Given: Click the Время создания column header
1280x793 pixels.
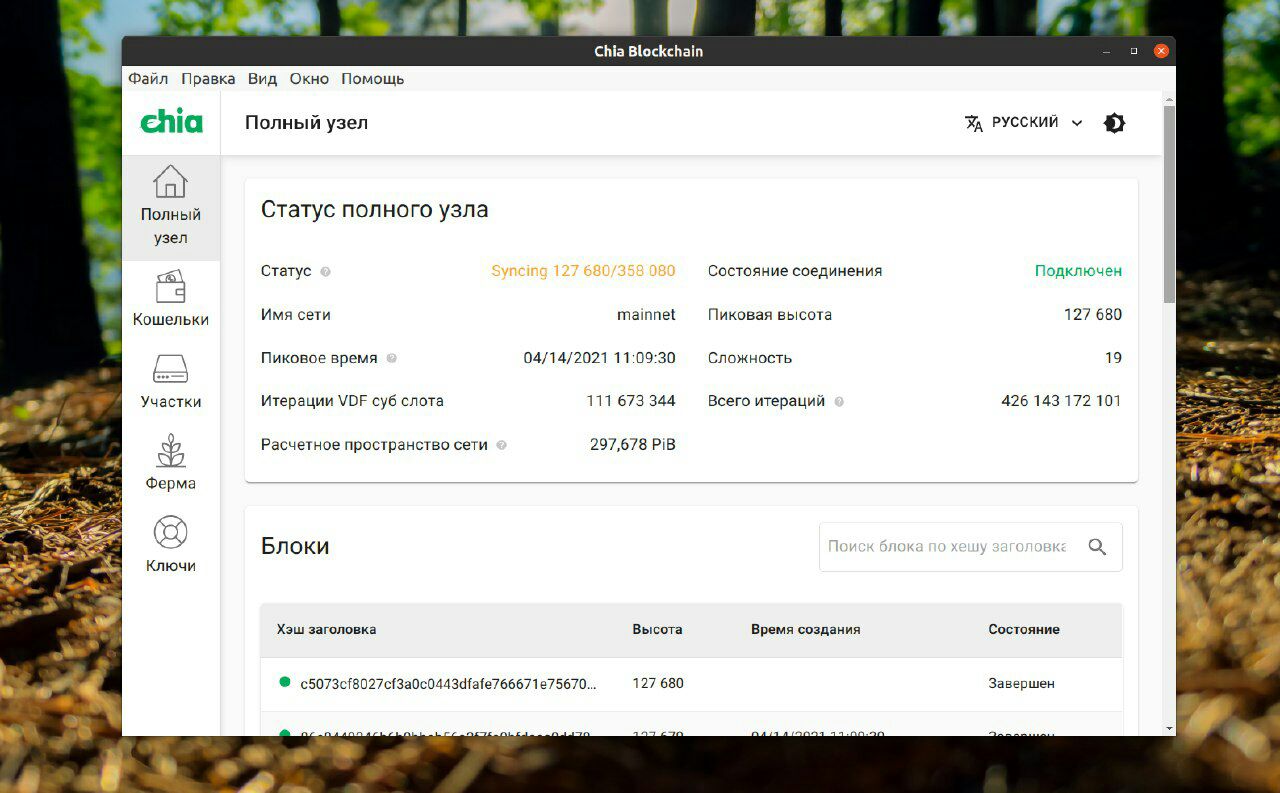Looking at the screenshot, I should pos(805,629).
